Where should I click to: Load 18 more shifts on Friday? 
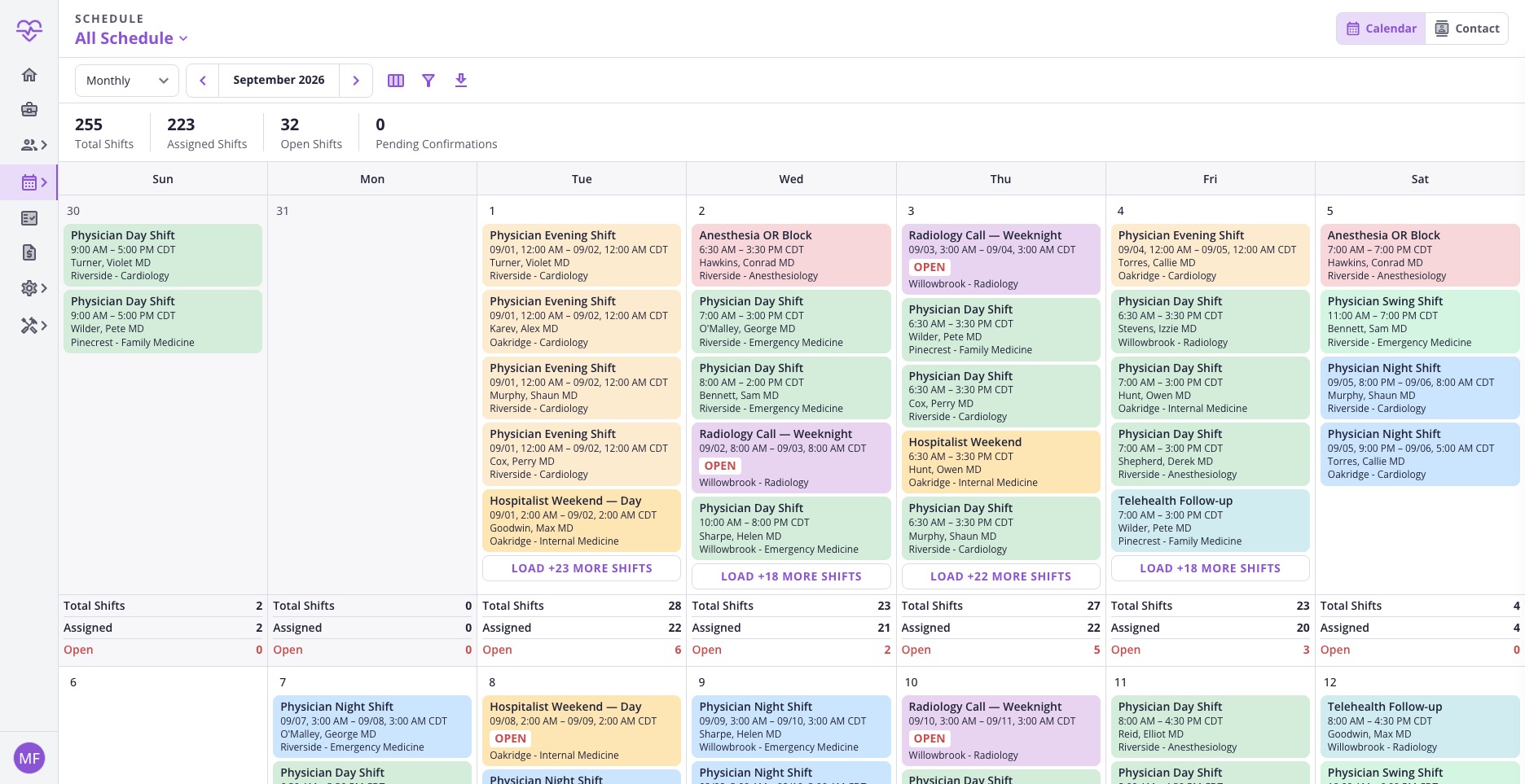[x=1210, y=568]
